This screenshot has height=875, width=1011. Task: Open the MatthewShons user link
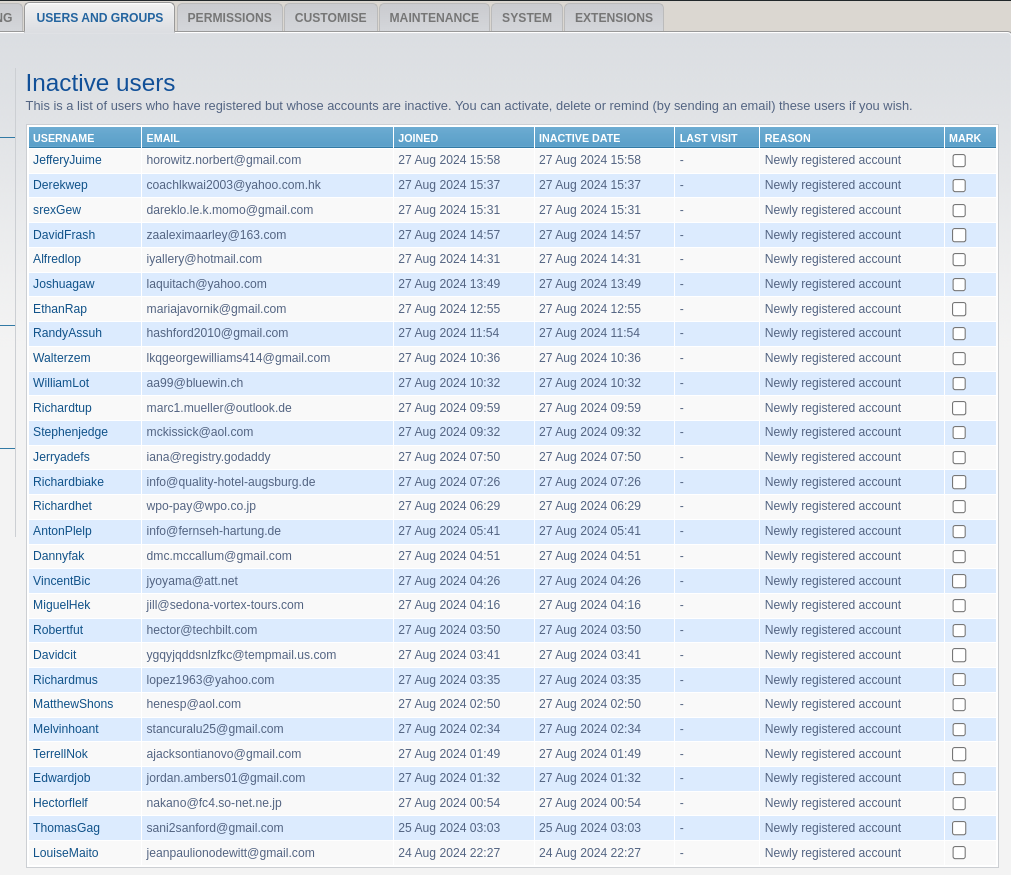click(x=73, y=704)
